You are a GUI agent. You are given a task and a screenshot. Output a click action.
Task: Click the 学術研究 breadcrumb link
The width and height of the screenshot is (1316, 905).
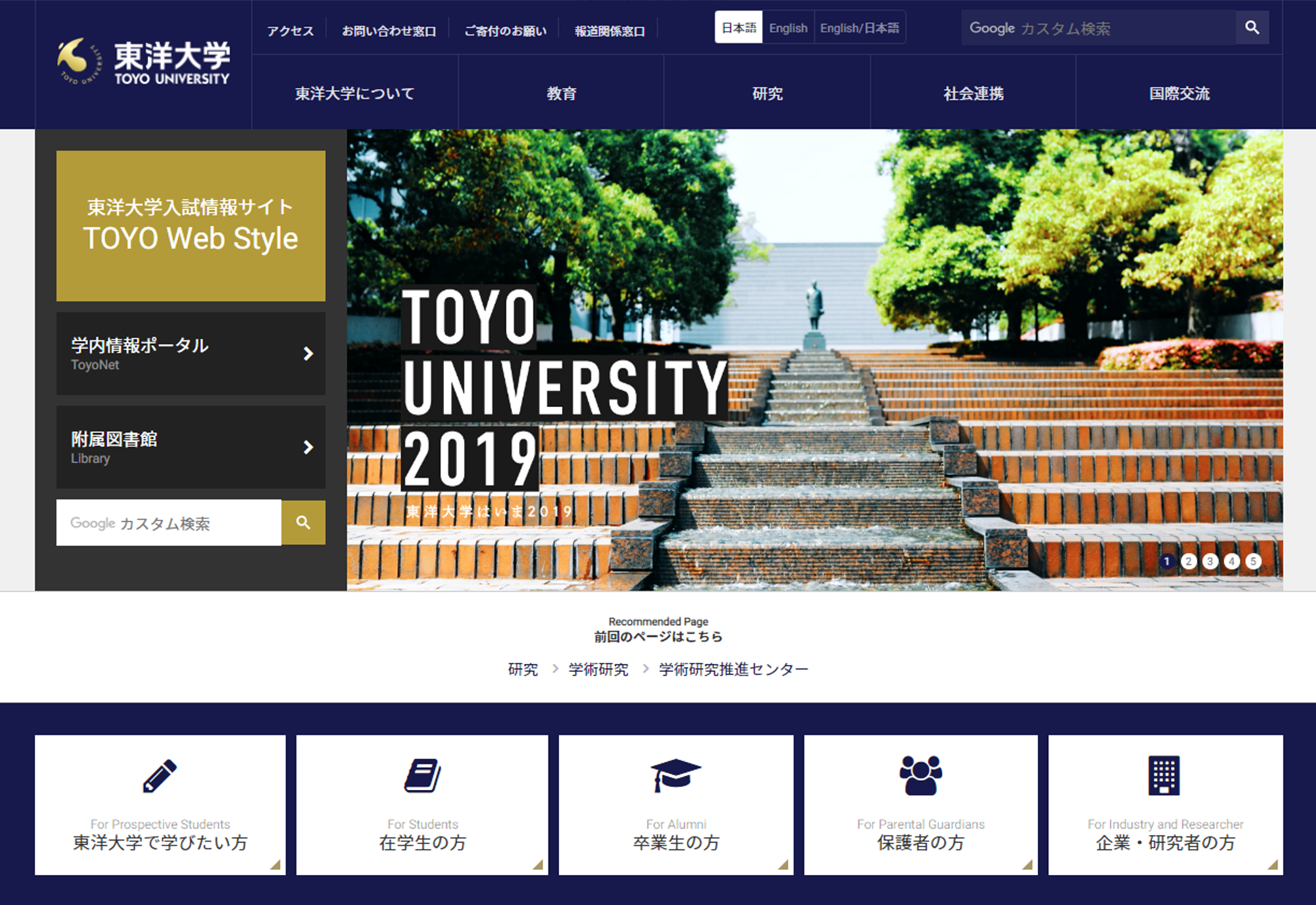pyautogui.click(x=598, y=669)
